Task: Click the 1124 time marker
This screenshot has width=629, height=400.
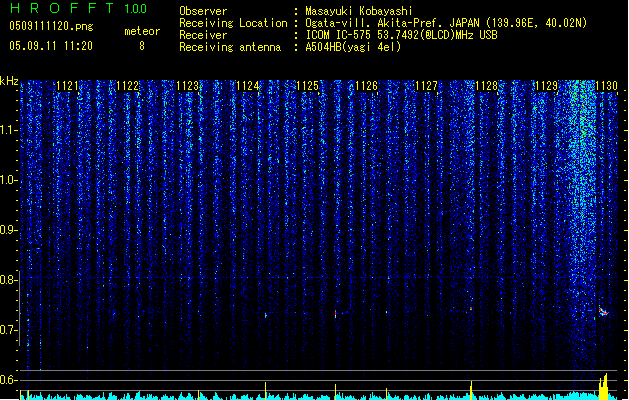Action: coord(248,86)
